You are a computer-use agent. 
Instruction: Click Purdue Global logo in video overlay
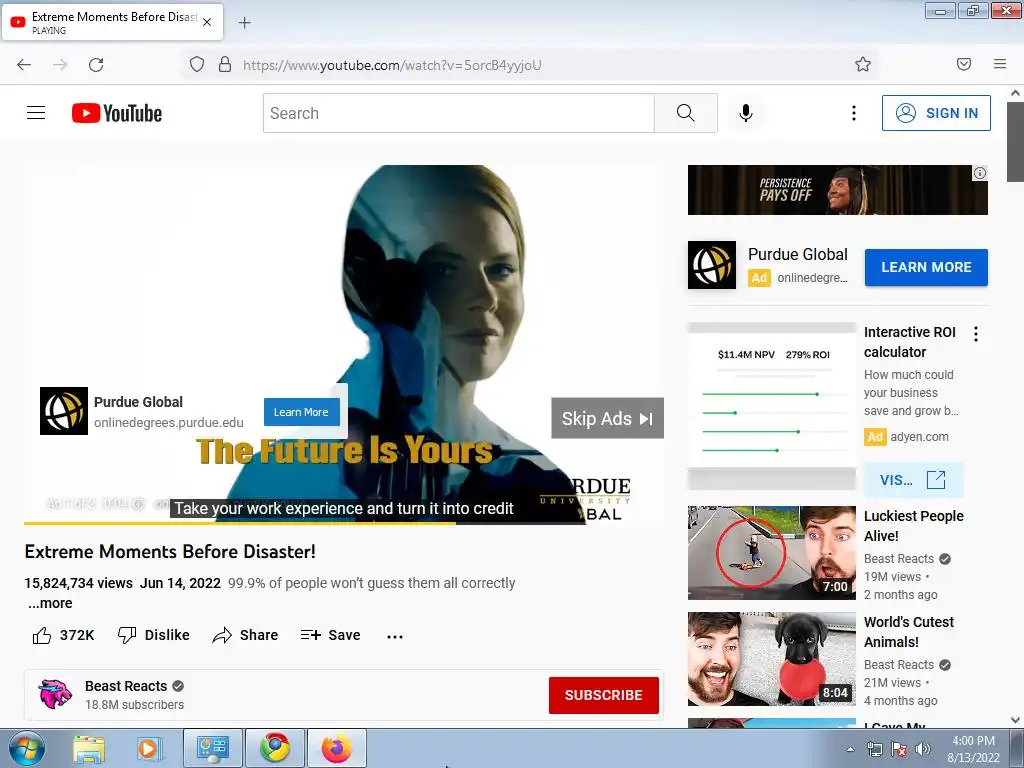coord(64,411)
